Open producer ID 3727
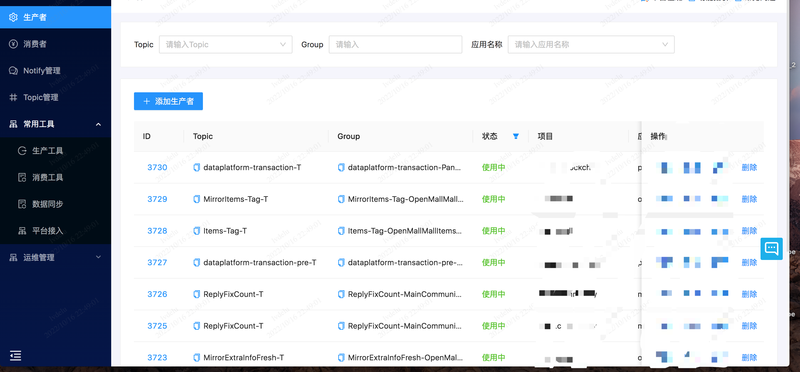800x372 pixels. coord(157,262)
